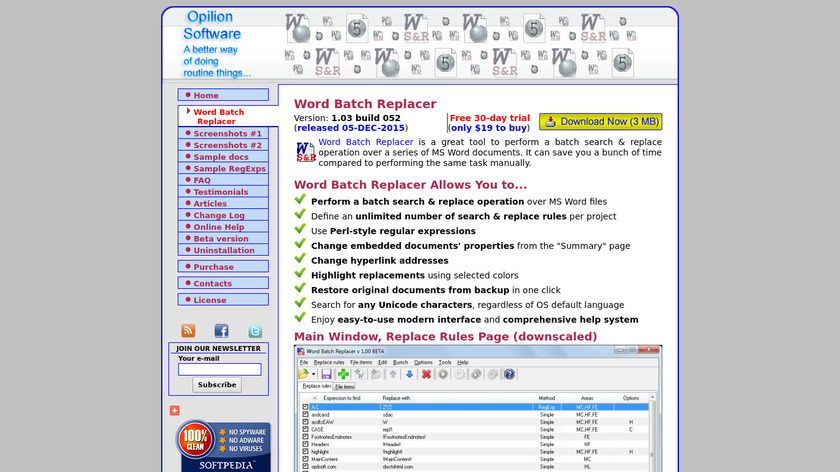Click the green plus Add rule icon
Viewport: 840px width, 472px height.
343,374
